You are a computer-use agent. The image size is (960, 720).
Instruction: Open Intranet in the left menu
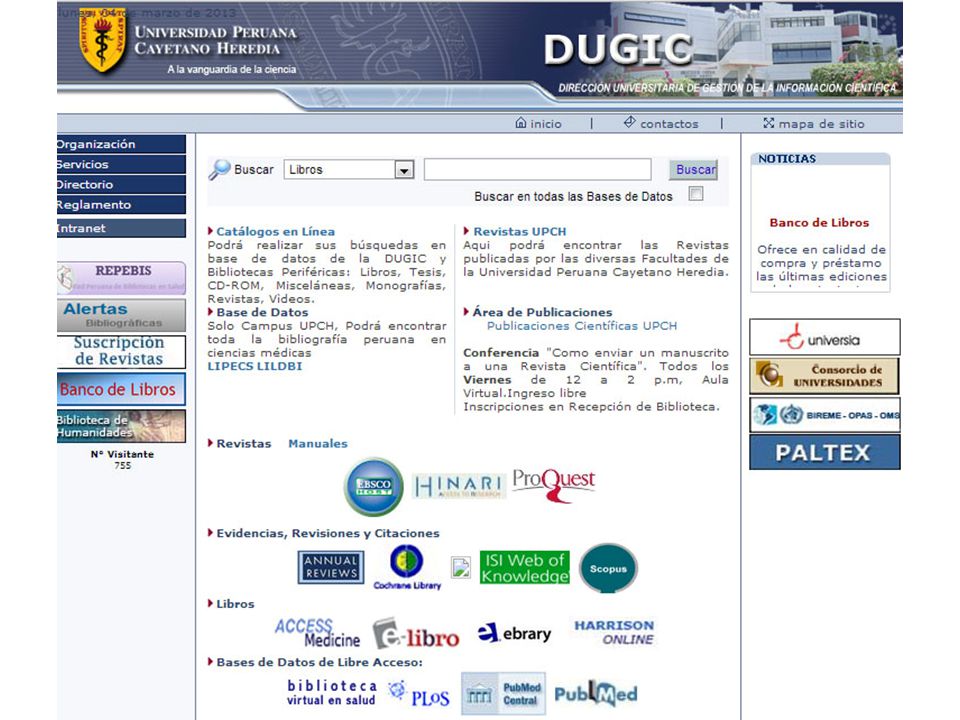121,228
